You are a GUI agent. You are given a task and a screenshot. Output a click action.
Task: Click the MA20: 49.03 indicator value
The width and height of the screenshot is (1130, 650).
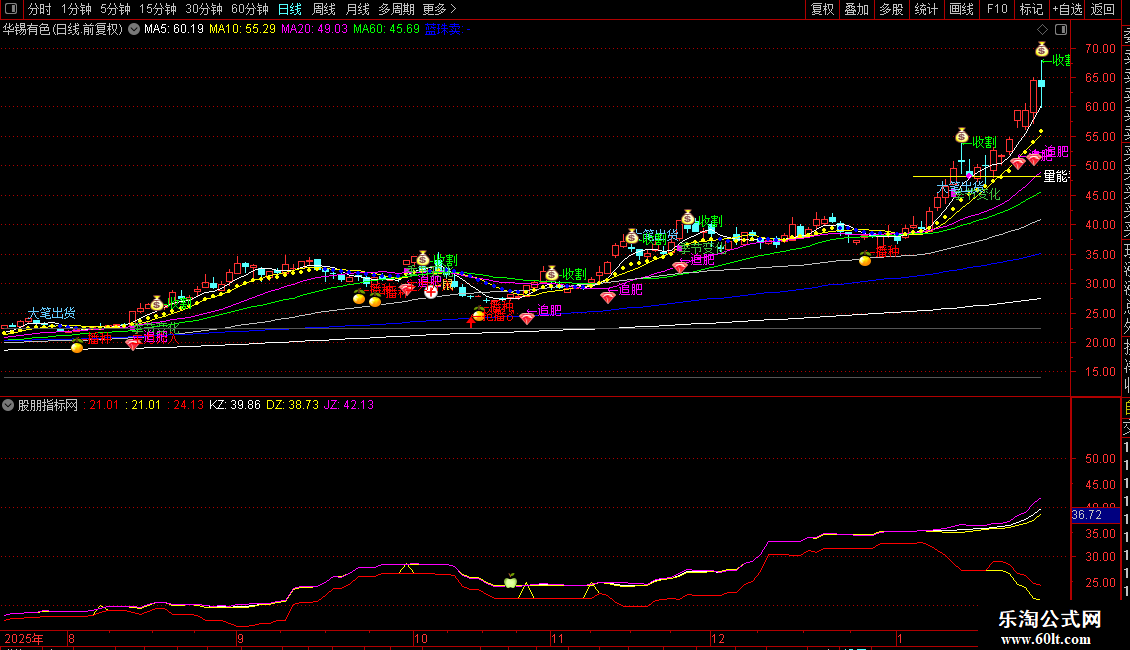click(314, 30)
